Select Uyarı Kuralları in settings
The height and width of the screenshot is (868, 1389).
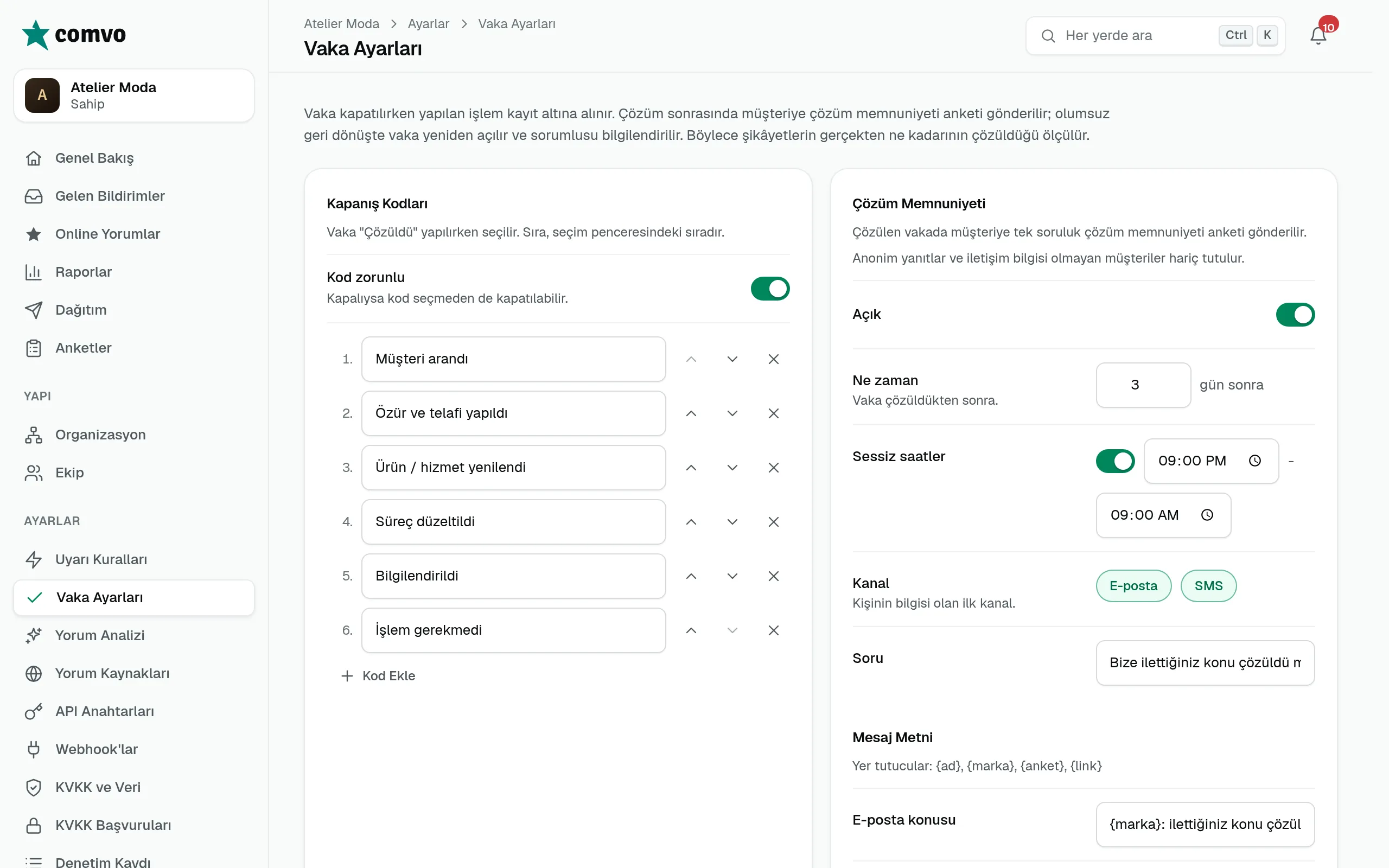click(x=133, y=560)
